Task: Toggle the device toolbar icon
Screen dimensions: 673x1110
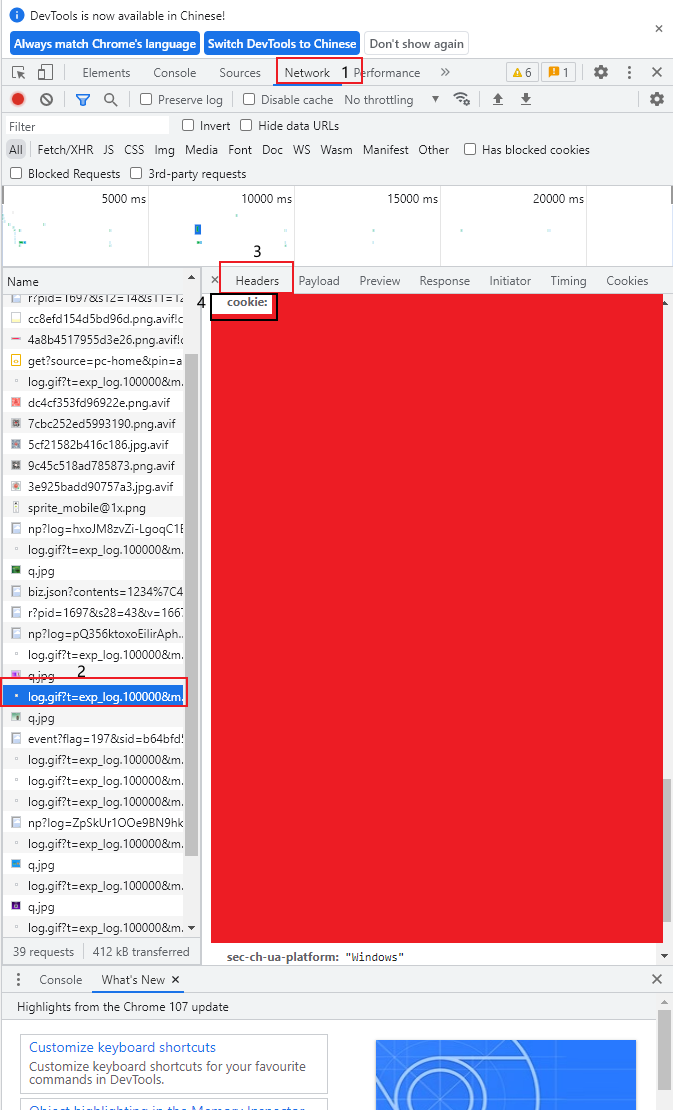Action: pyautogui.click(x=45, y=73)
